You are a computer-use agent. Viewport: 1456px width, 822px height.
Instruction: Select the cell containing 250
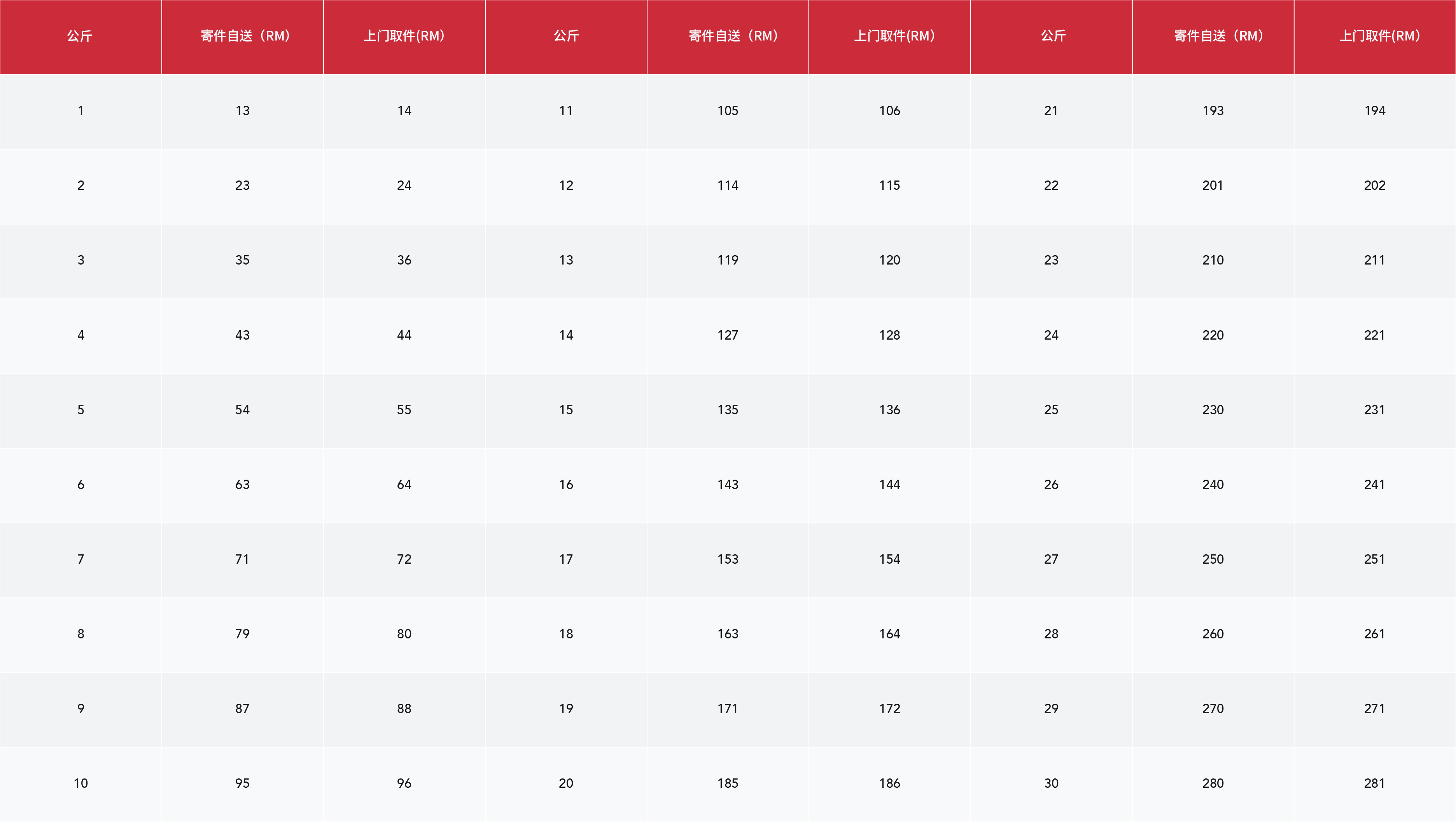tap(1213, 559)
